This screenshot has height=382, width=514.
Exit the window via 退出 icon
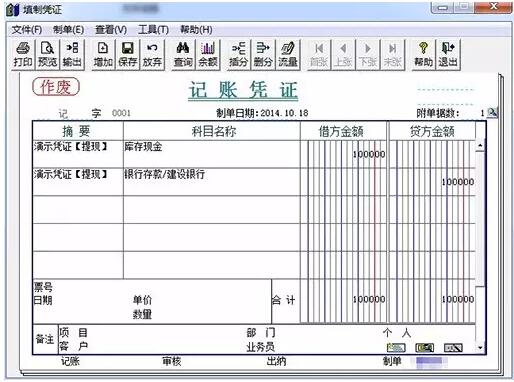coord(448,55)
